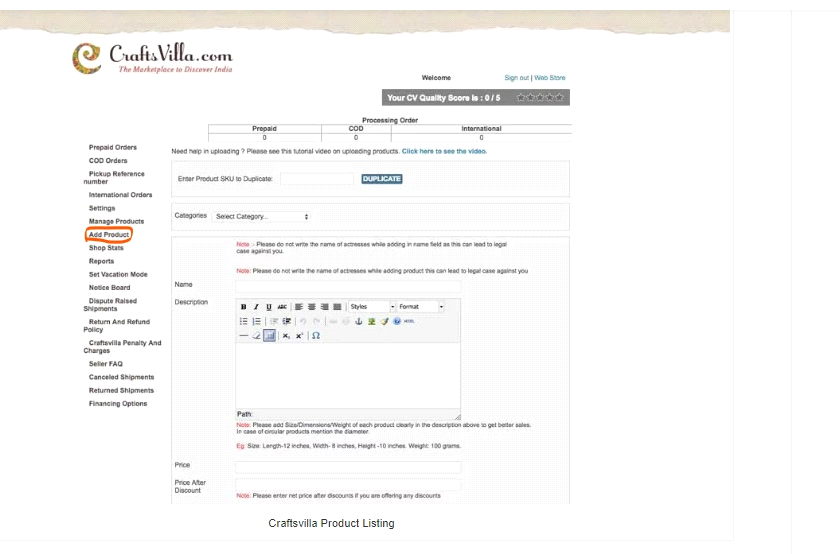Open the Select Category dropdown
The width and height of the screenshot is (840, 554).
tap(261, 216)
